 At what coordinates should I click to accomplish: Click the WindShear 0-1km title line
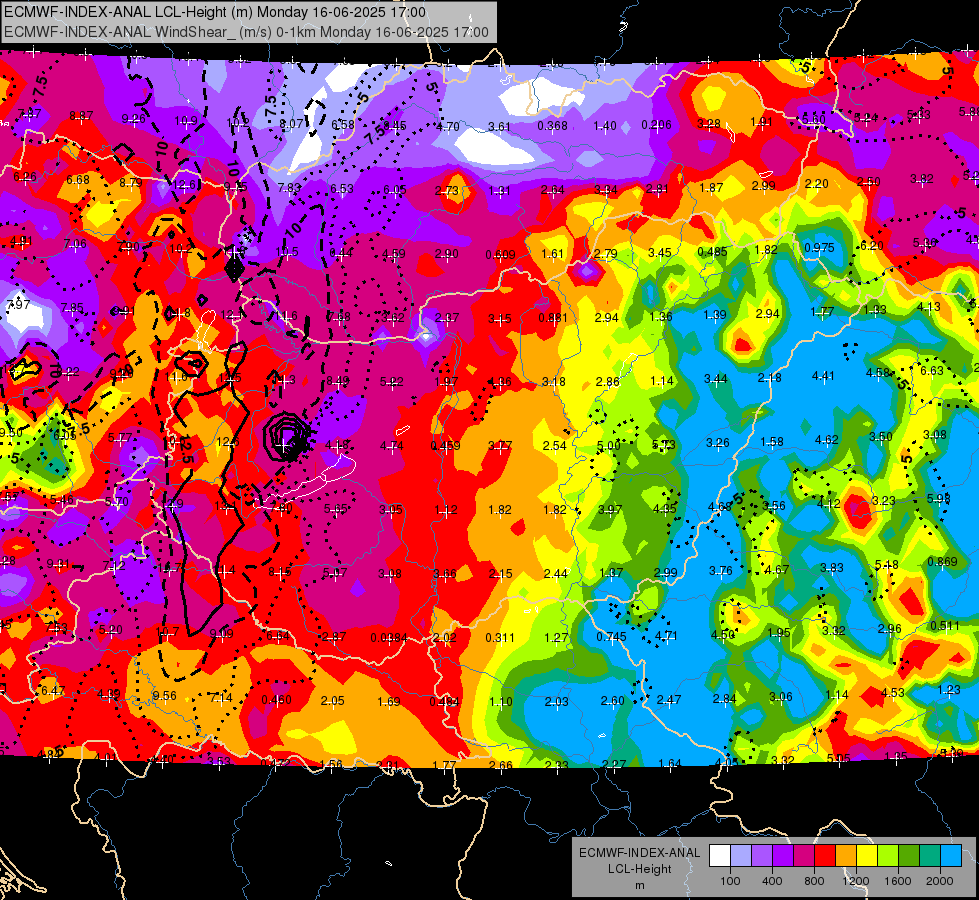pyautogui.click(x=246, y=32)
